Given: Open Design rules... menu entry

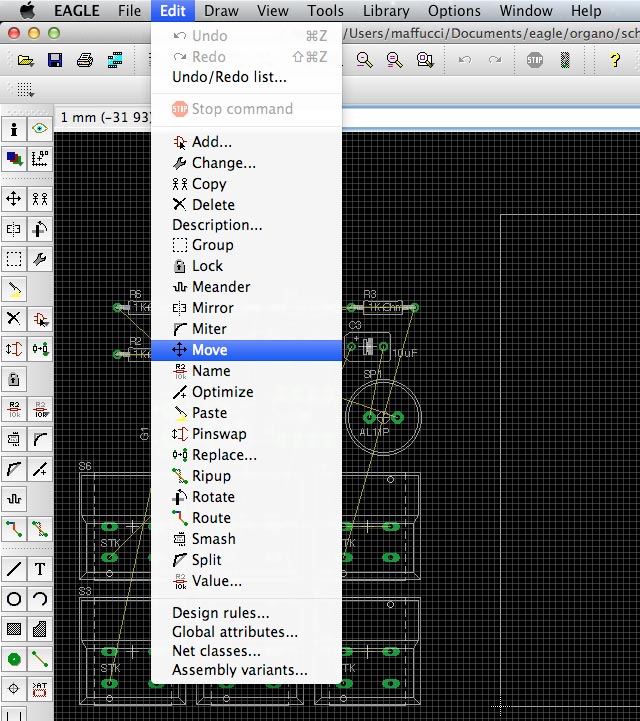Looking at the screenshot, I should point(220,613).
